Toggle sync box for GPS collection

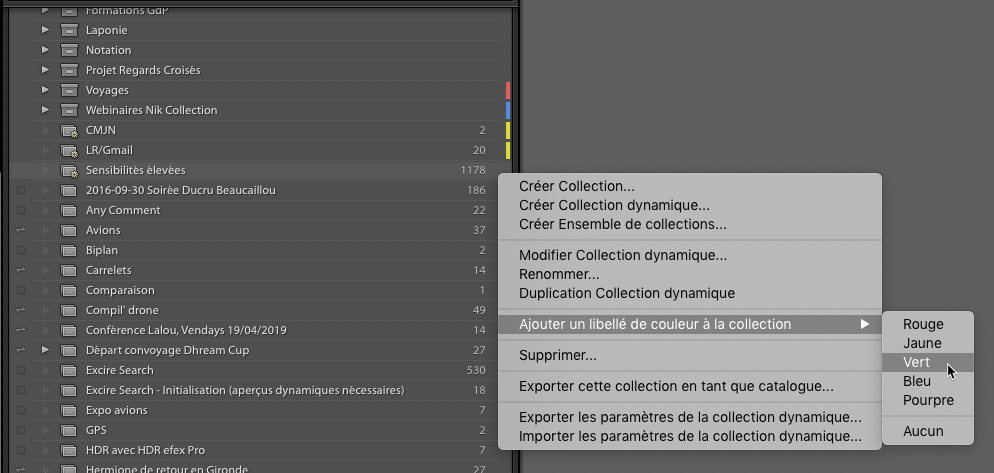[21, 430]
